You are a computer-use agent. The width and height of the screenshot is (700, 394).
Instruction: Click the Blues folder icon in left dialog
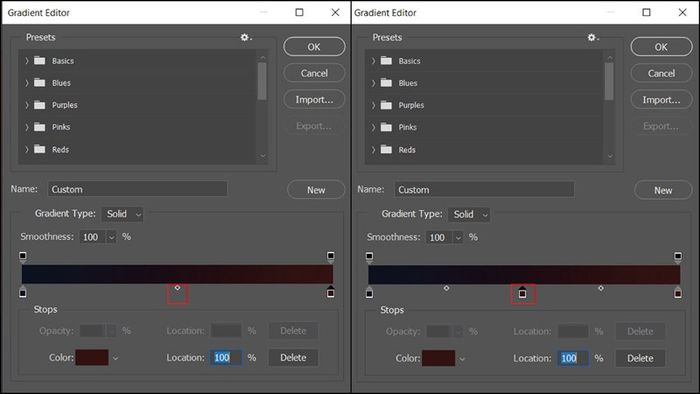40,83
